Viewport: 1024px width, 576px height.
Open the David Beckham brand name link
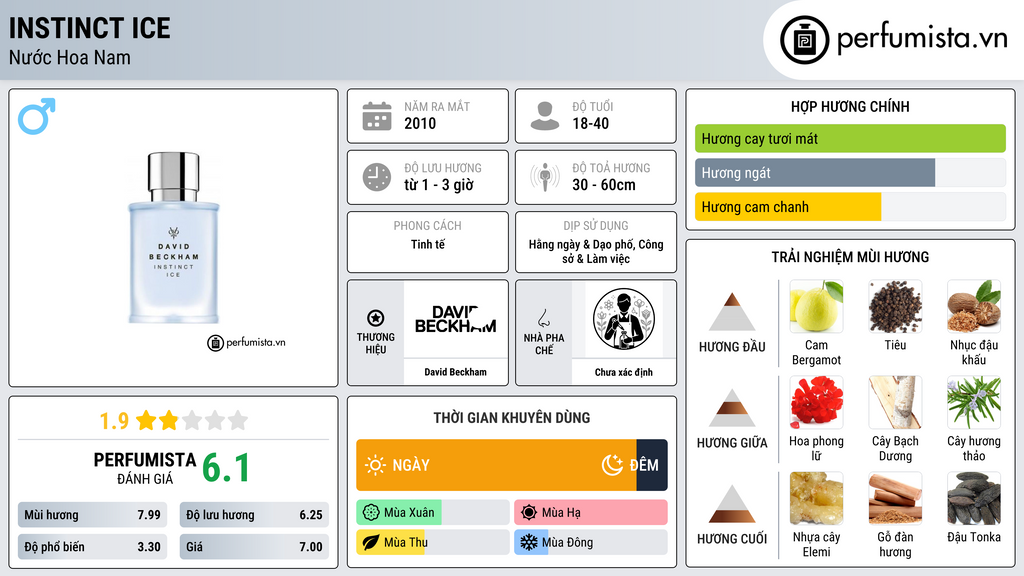click(455, 372)
